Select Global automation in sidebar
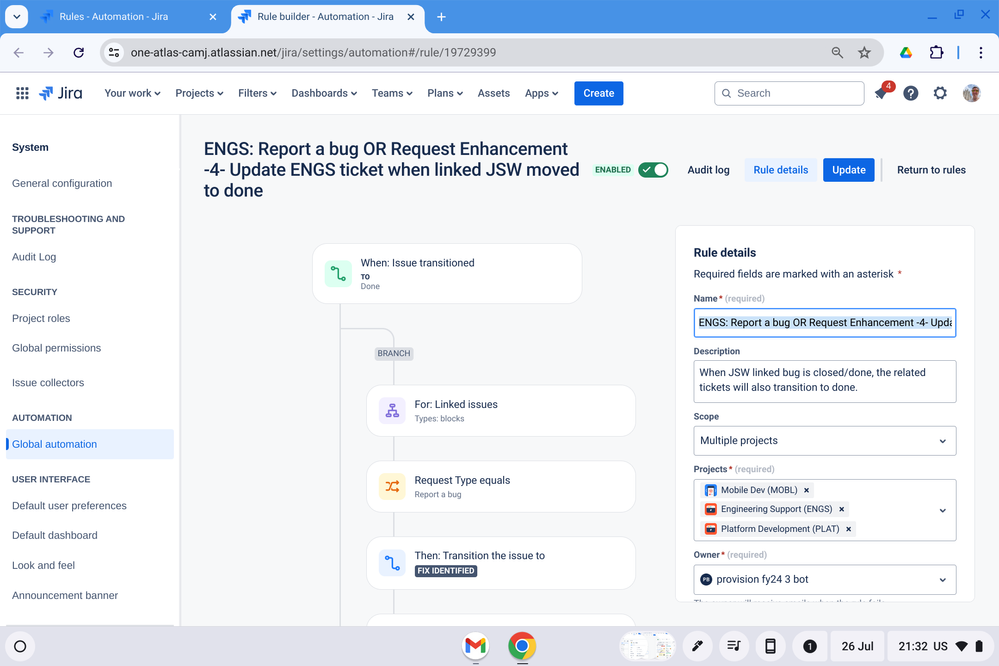Image resolution: width=999 pixels, height=666 pixels. [x=90, y=444]
